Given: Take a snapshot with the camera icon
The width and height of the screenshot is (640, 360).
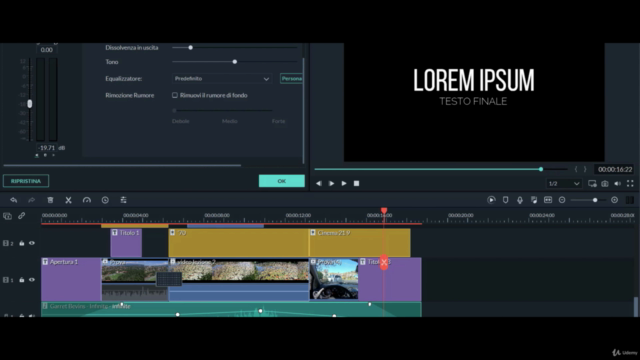Looking at the screenshot, I should click(x=605, y=184).
